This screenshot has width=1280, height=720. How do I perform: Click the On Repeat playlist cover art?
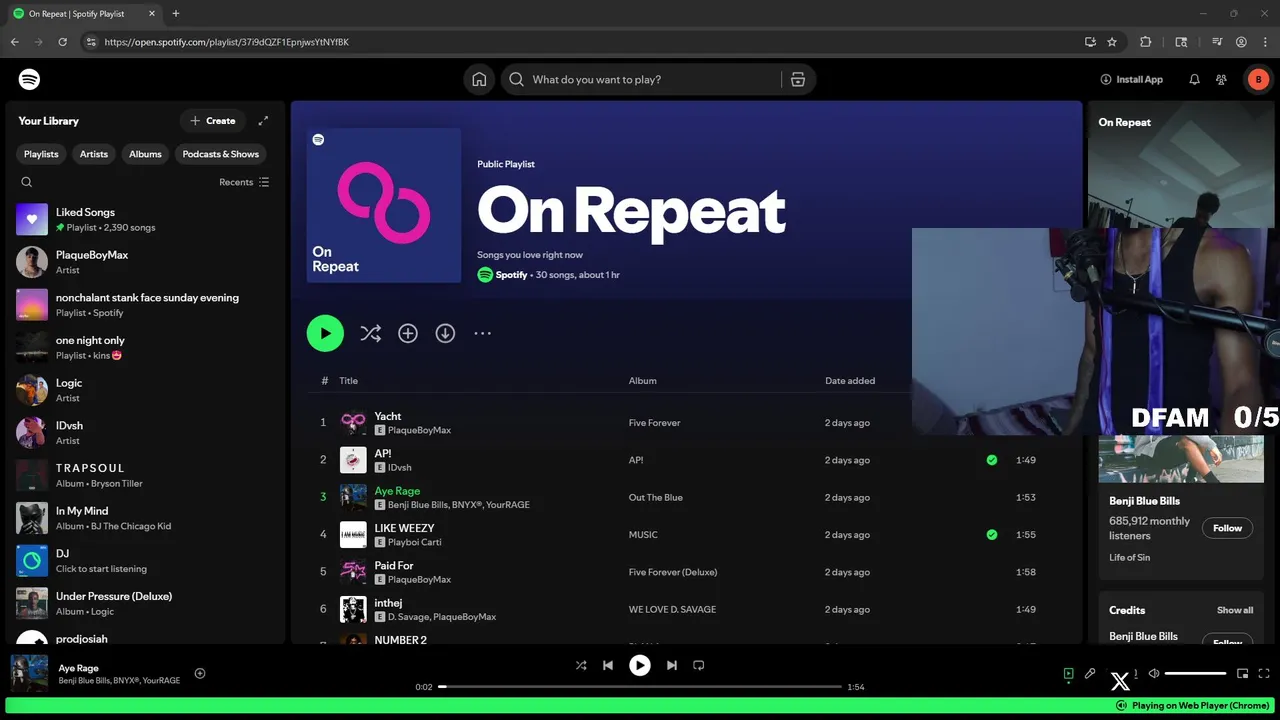click(383, 205)
